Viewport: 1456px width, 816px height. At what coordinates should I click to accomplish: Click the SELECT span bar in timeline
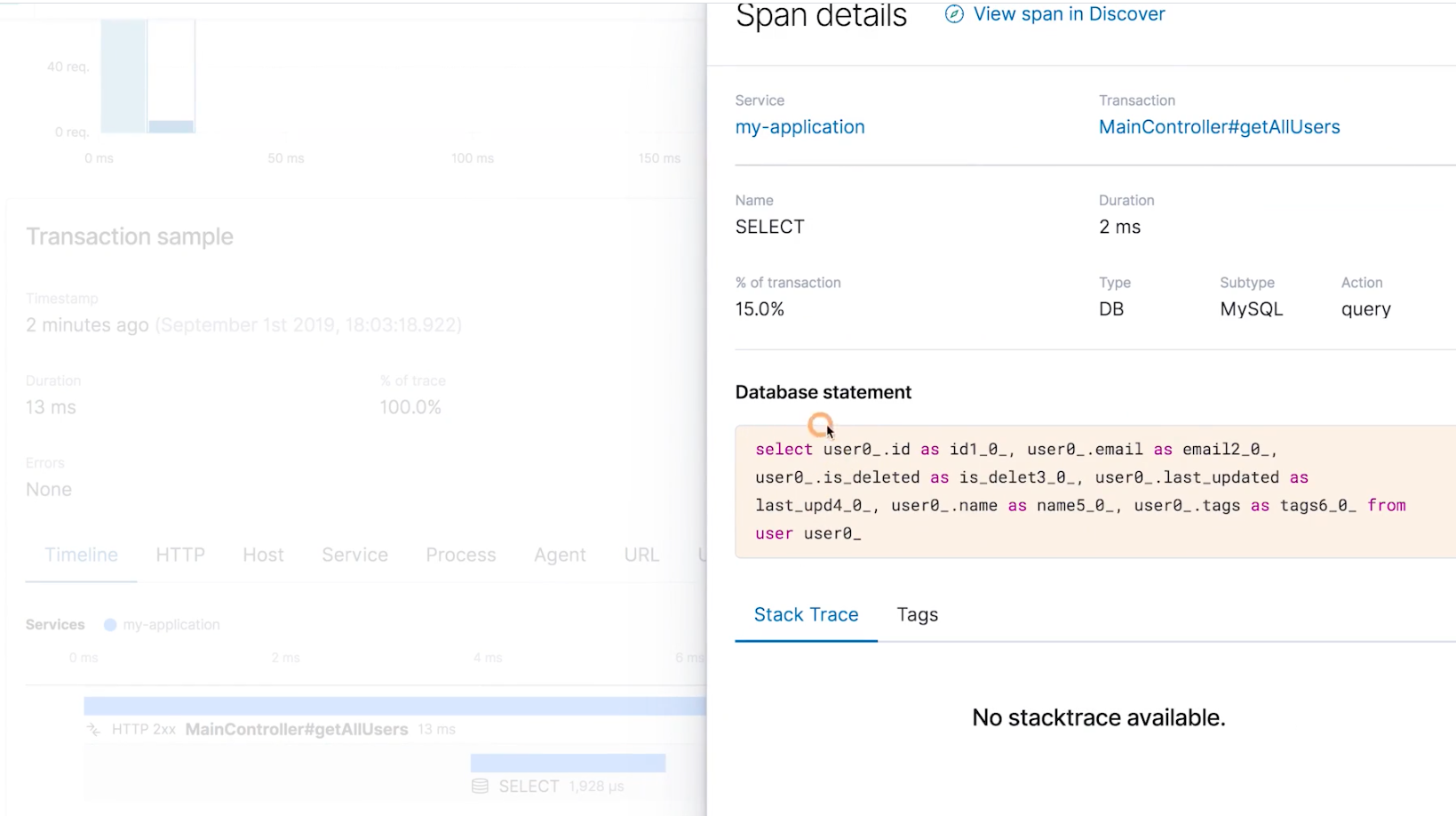click(568, 763)
